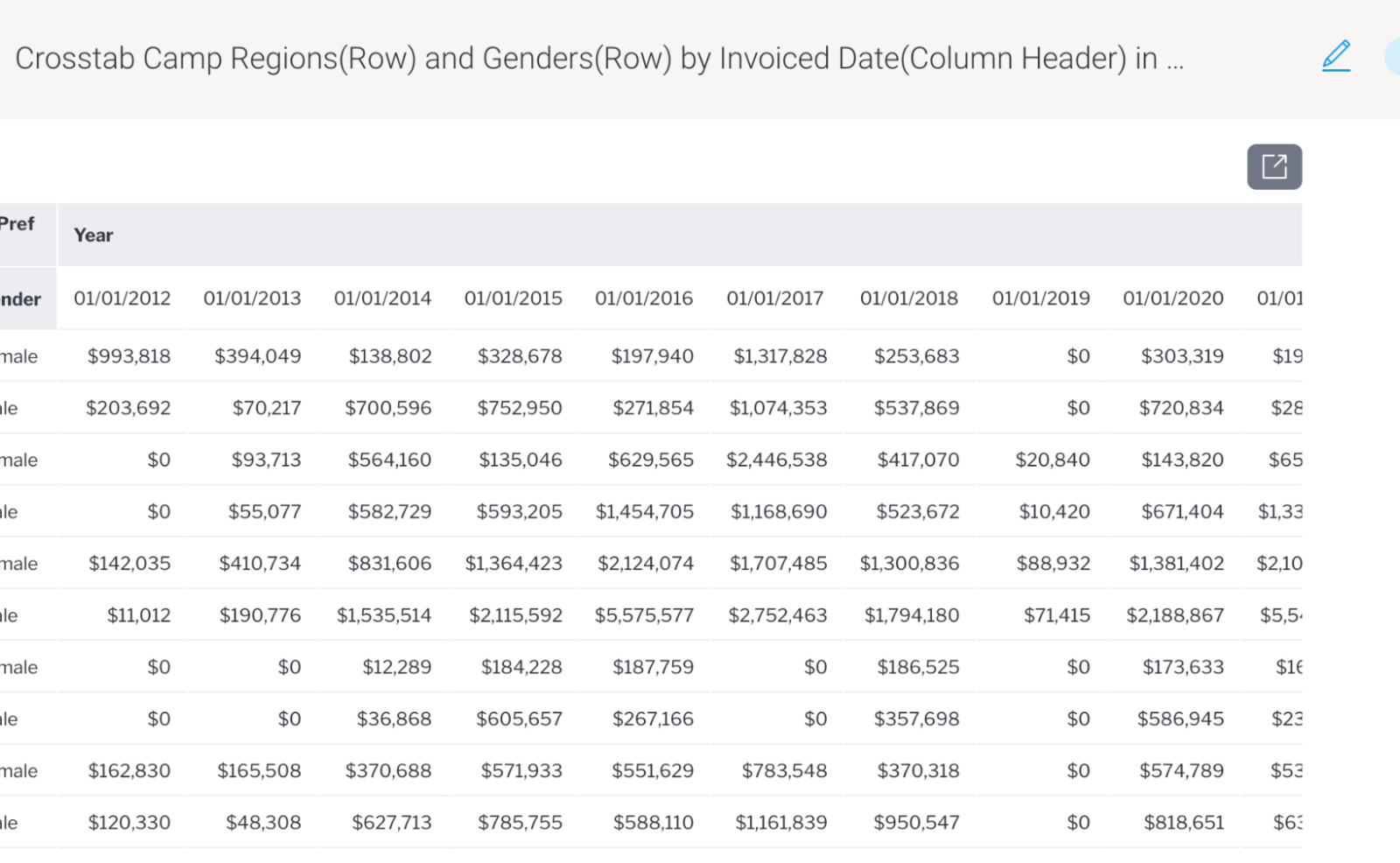Select the $993,818 cell under 2012
The width and height of the screenshot is (1400, 863).
[129, 356]
